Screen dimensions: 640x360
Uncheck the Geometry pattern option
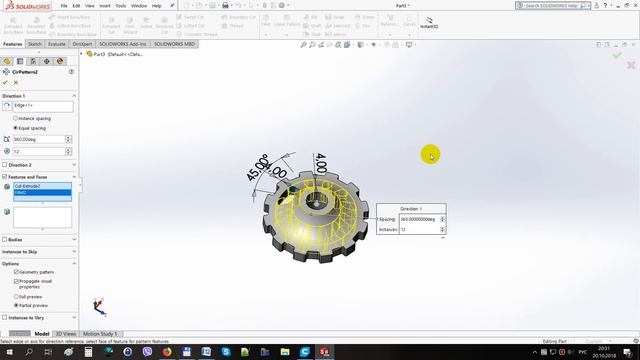coord(16,272)
